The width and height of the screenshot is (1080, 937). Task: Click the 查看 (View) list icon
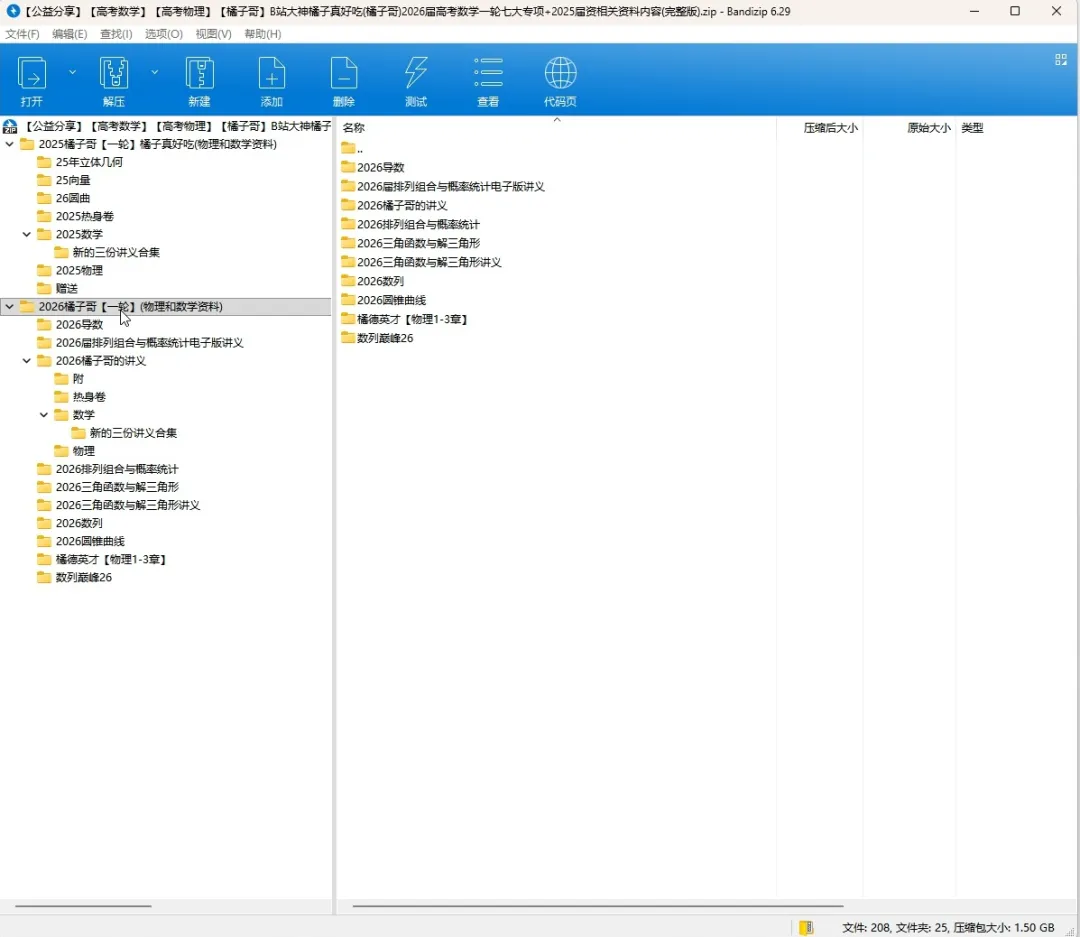pyautogui.click(x=488, y=74)
